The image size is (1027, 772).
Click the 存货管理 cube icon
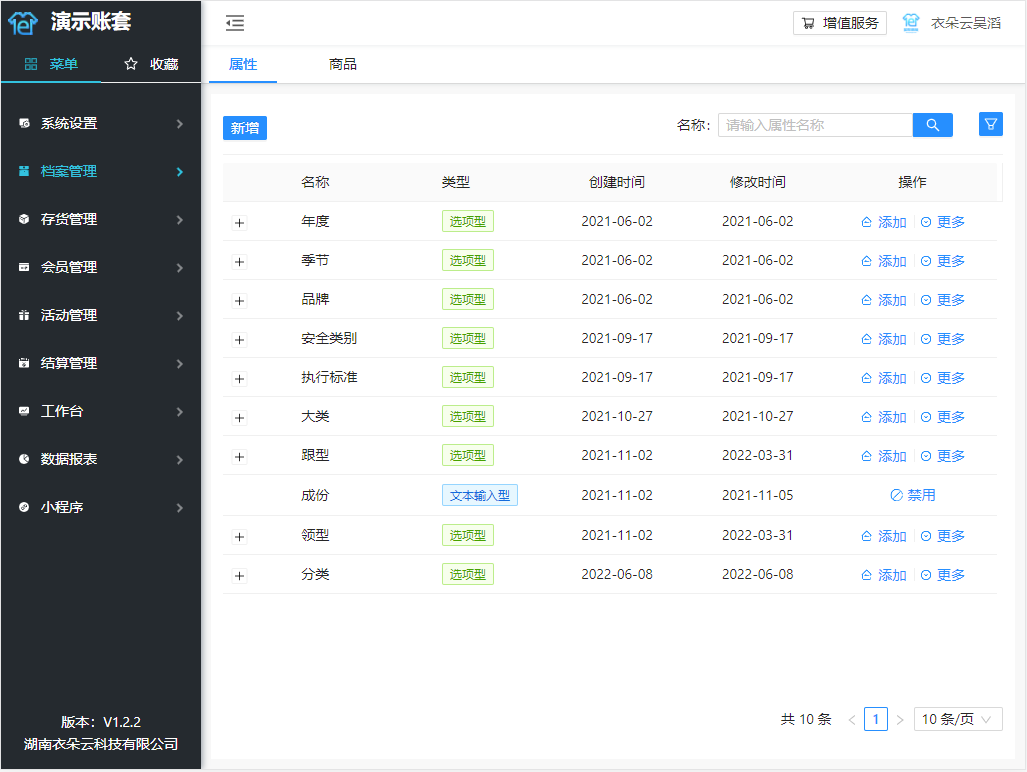(24, 219)
